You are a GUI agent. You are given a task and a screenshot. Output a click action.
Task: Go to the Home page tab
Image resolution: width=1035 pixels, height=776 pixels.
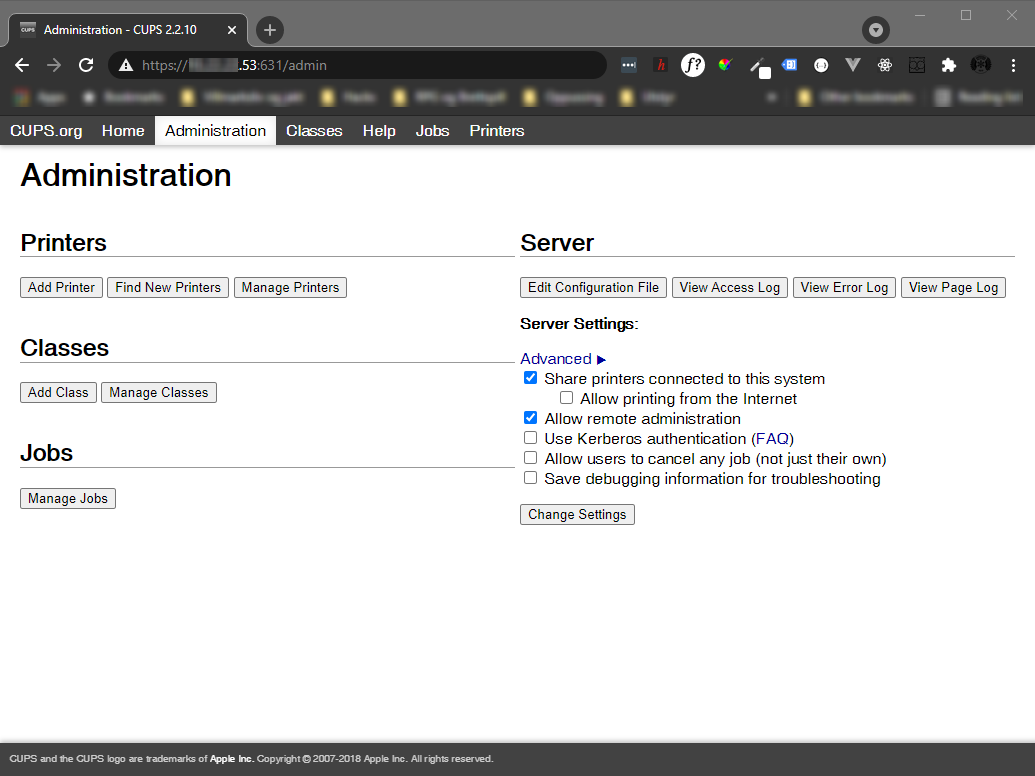click(123, 131)
